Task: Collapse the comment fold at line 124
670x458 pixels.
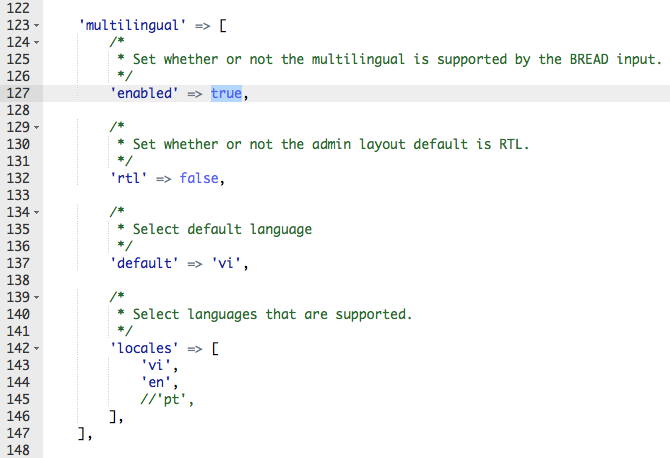Action: 36,42
